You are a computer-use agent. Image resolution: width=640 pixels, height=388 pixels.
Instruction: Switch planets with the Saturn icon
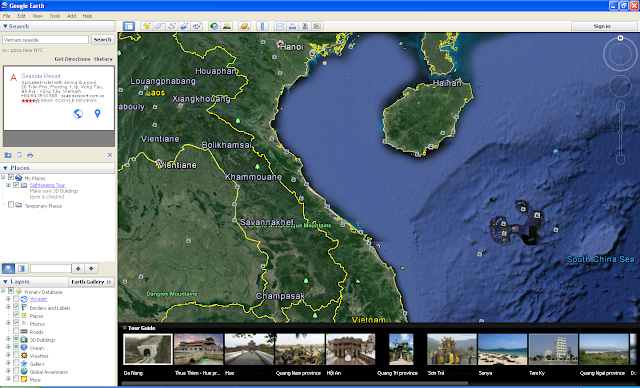[x=244, y=26]
